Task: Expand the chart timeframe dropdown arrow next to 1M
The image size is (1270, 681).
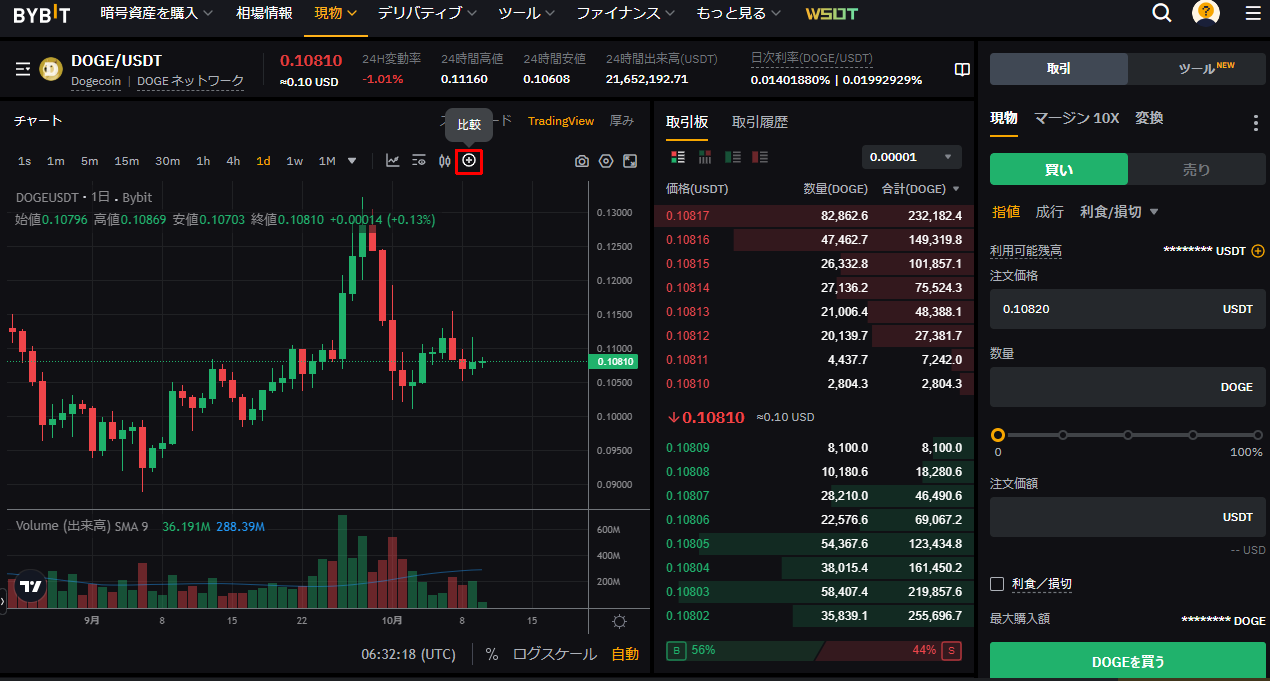Action: [354, 160]
